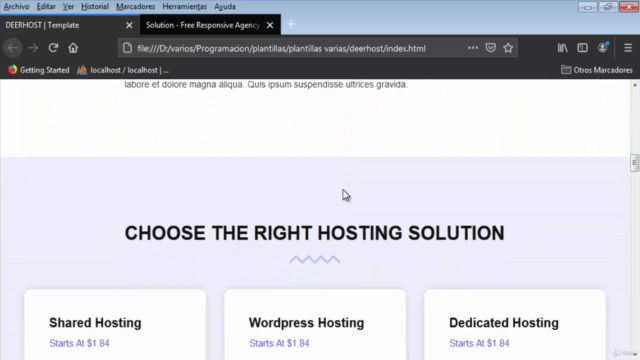Open the Editar menu

click(46, 7)
